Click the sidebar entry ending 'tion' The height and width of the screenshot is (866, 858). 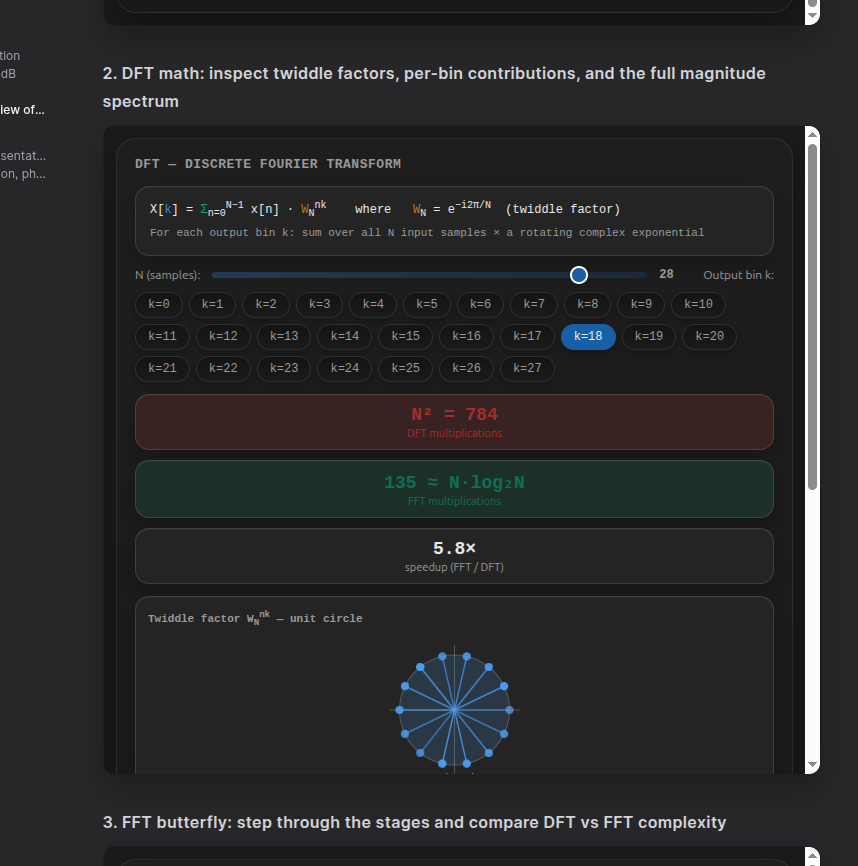pyautogui.click(x=10, y=56)
